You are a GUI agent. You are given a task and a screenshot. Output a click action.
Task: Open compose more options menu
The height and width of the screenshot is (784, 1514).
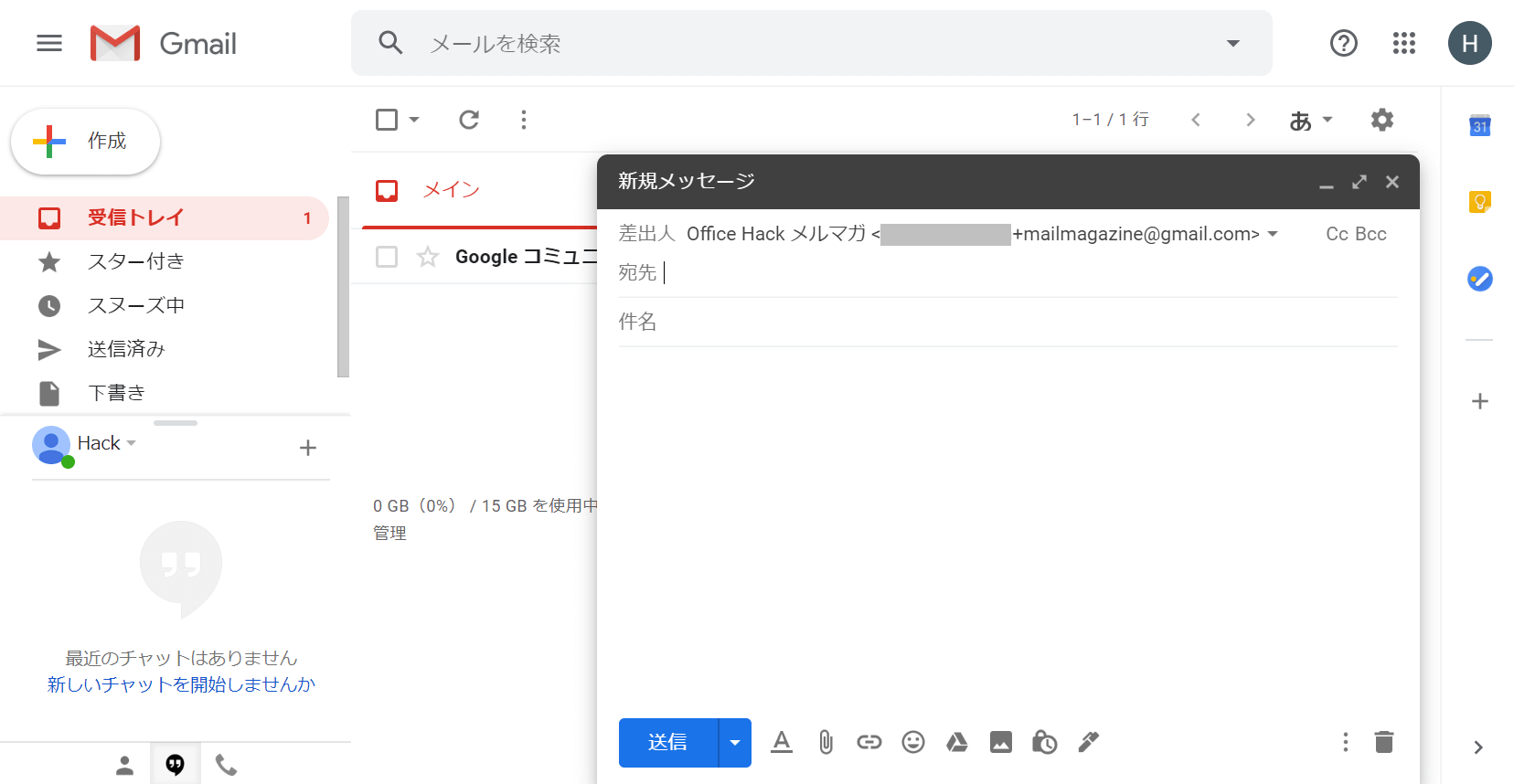coord(1345,742)
